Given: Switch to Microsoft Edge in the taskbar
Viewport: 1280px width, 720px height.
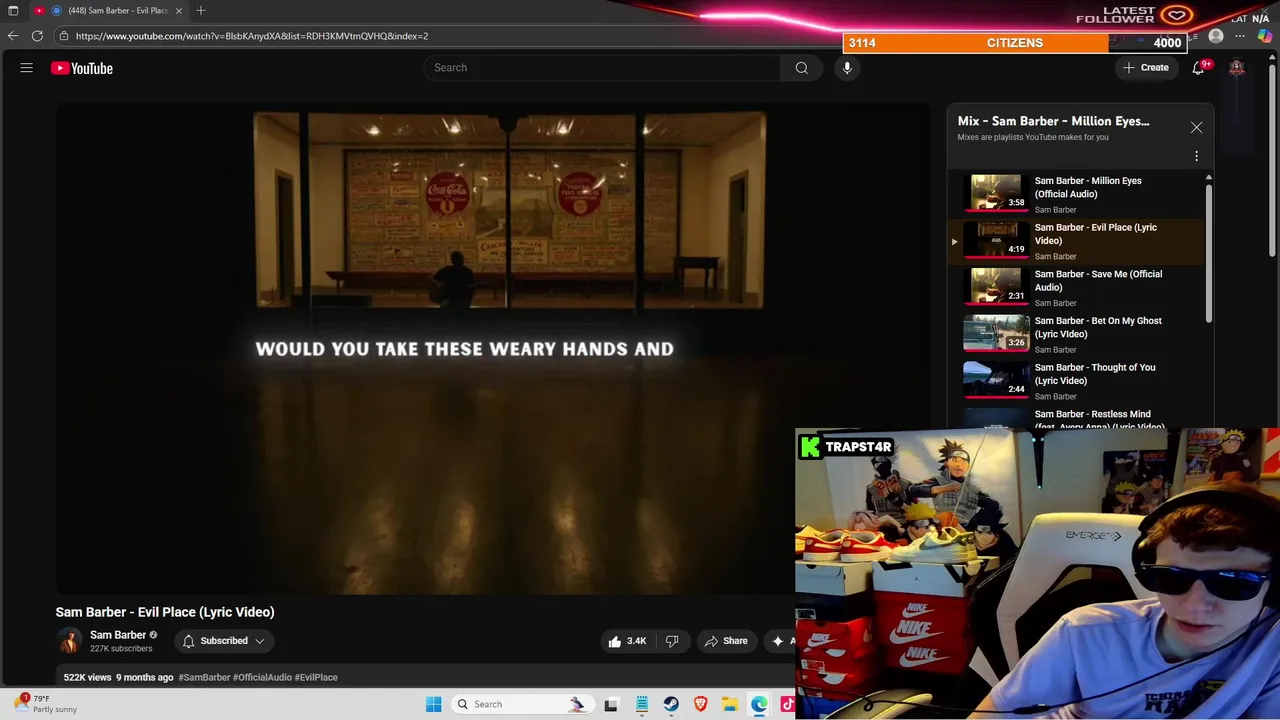Looking at the screenshot, I should [759, 704].
